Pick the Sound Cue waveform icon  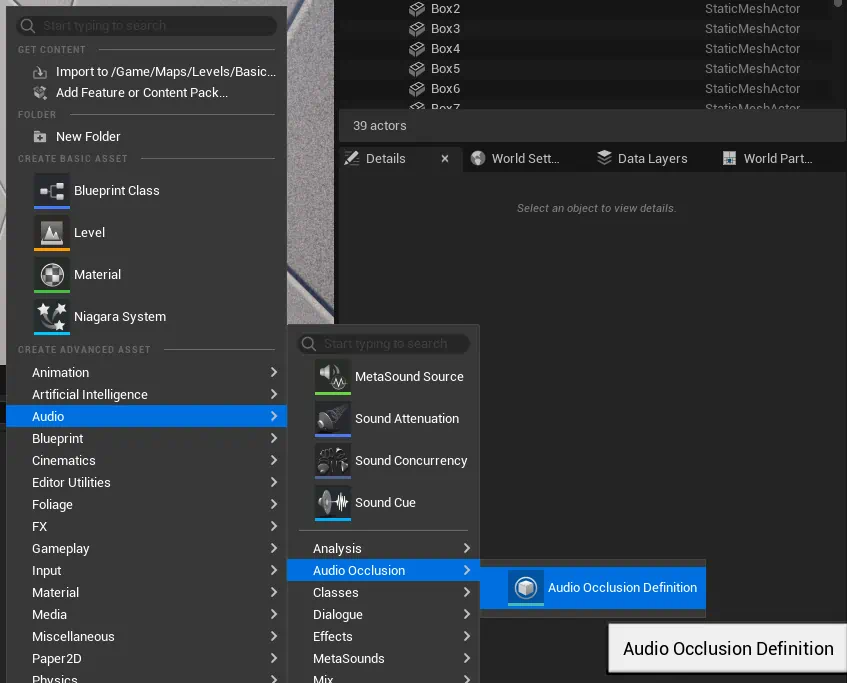point(333,503)
